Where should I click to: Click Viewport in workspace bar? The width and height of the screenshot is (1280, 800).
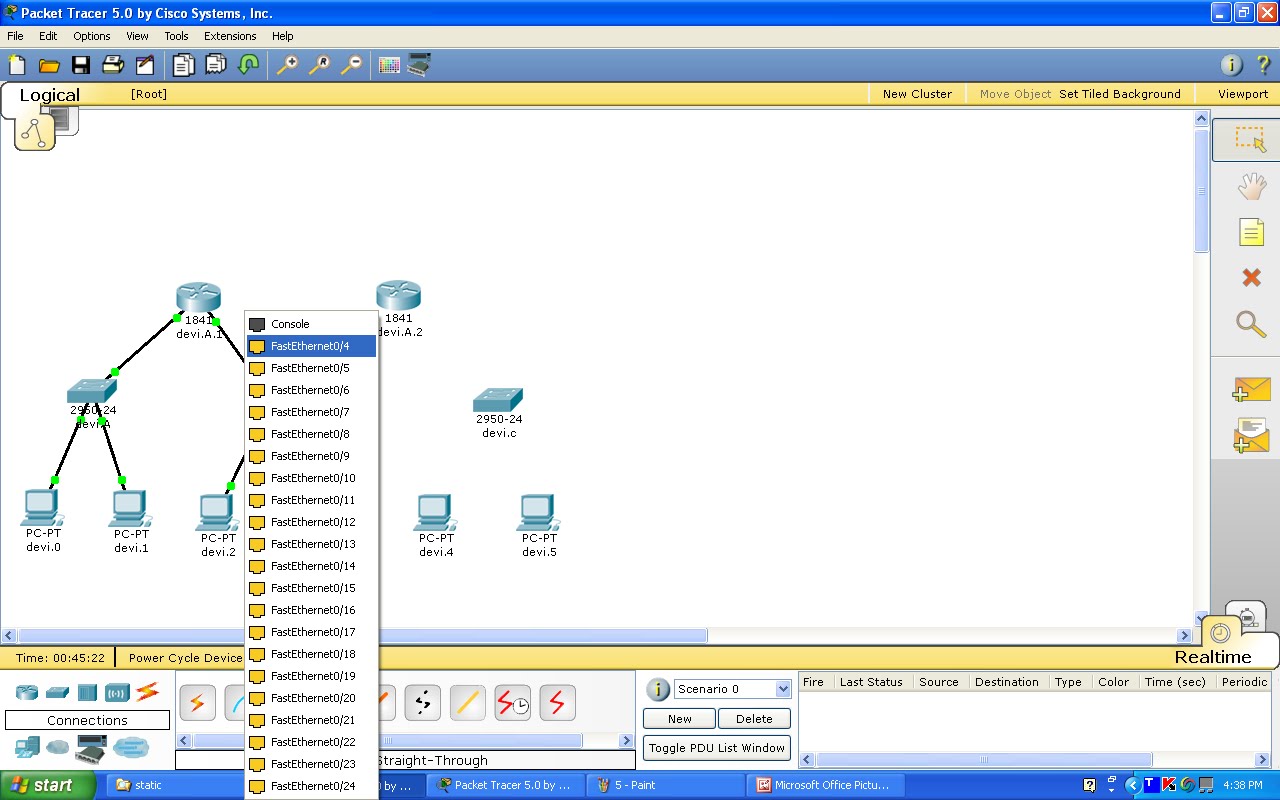coord(1243,94)
